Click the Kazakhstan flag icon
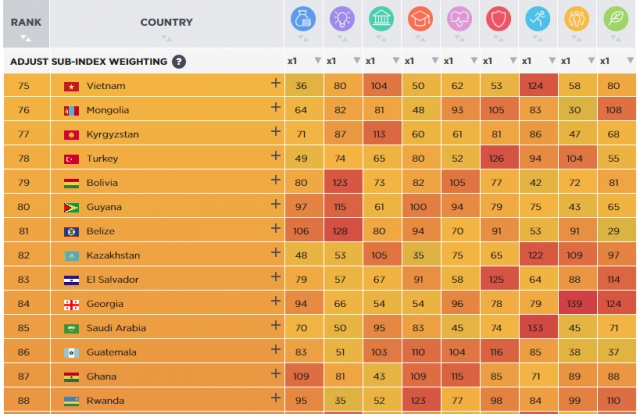This screenshot has width=640, height=414. click(71, 256)
